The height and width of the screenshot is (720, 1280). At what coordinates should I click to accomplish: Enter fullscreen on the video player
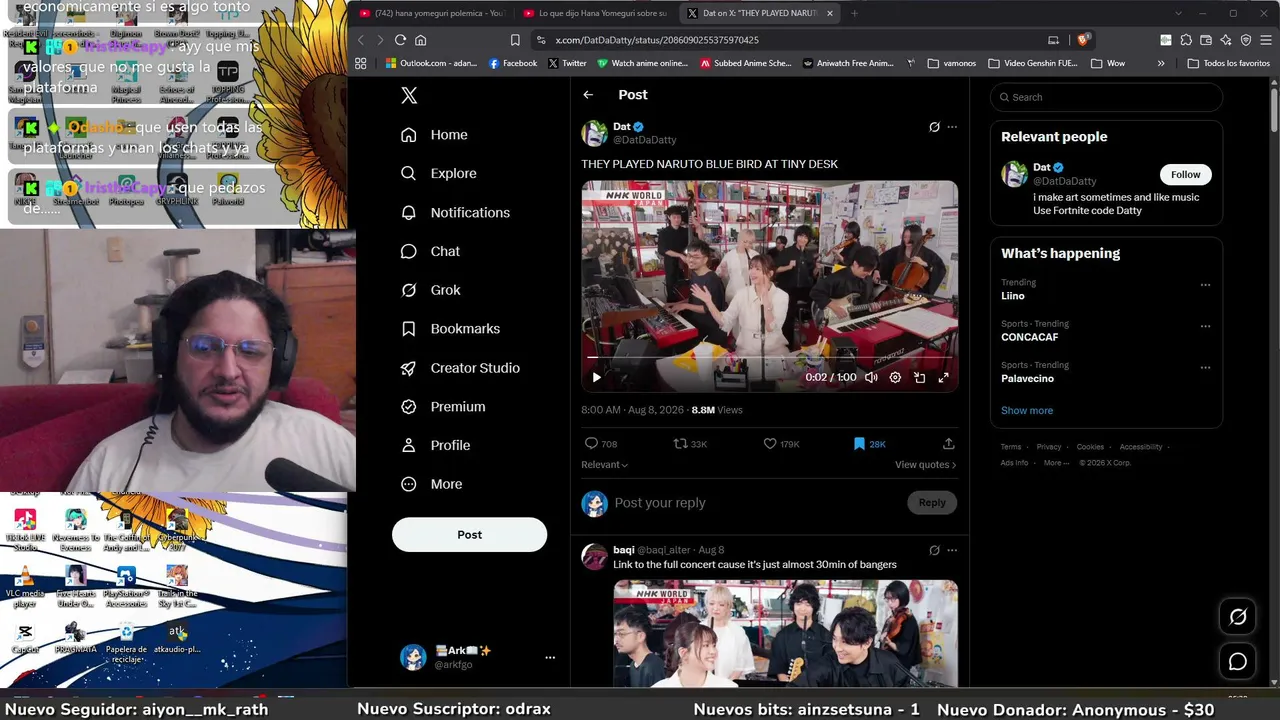point(943,377)
